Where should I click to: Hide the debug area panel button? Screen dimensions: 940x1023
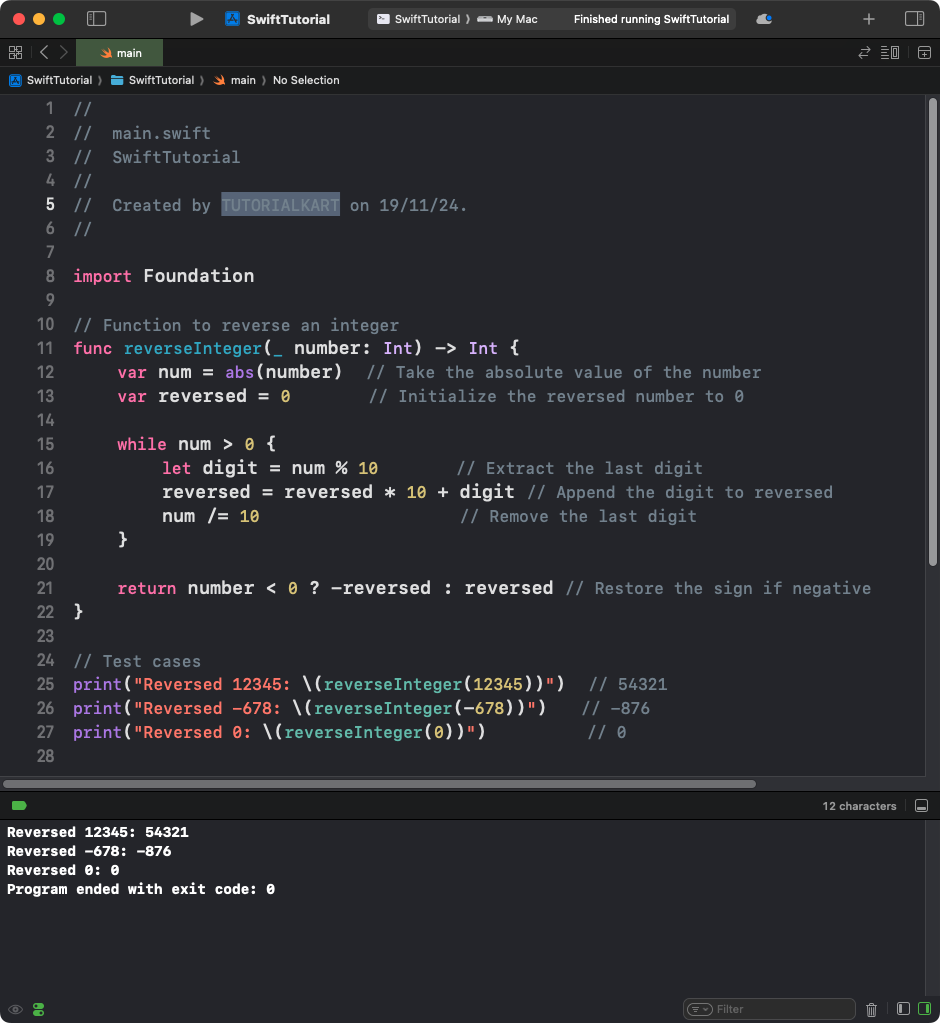(x=921, y=806)
